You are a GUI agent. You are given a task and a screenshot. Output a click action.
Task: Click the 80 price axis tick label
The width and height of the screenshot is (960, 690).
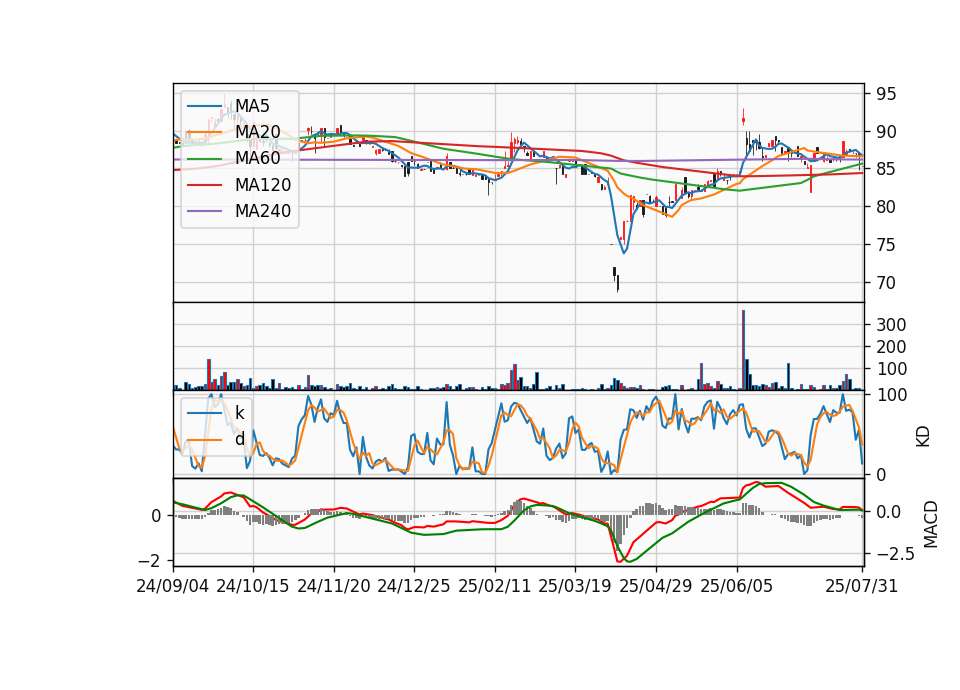[x=886, y=207]
